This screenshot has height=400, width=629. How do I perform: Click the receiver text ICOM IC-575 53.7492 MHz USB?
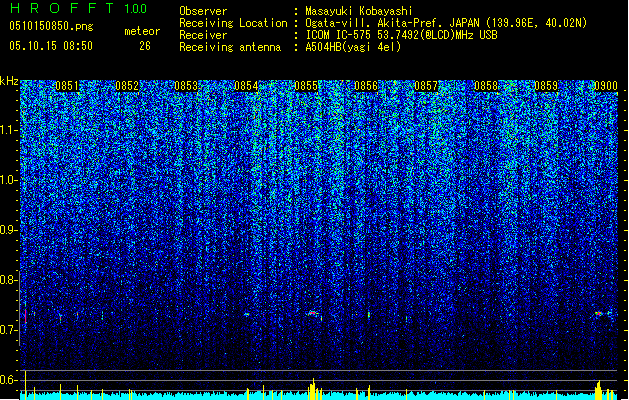point(401,35)
